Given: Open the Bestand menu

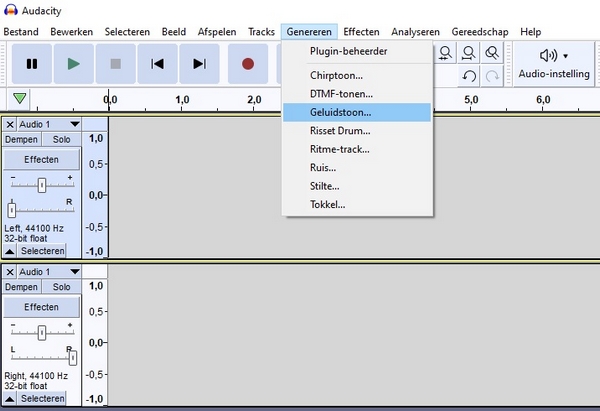Looking at the screenshot, I should pos(21,32).
